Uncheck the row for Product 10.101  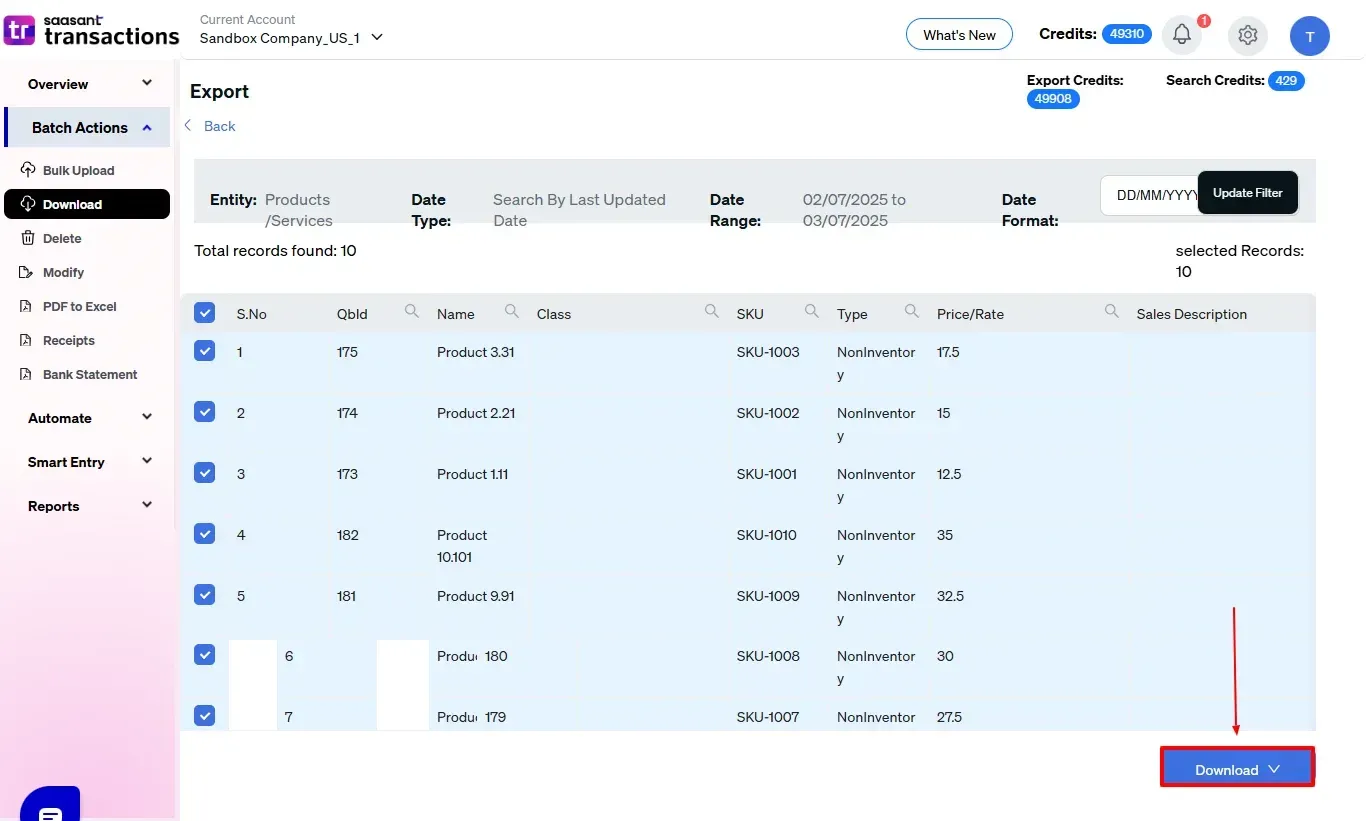[x=205, y=534]
